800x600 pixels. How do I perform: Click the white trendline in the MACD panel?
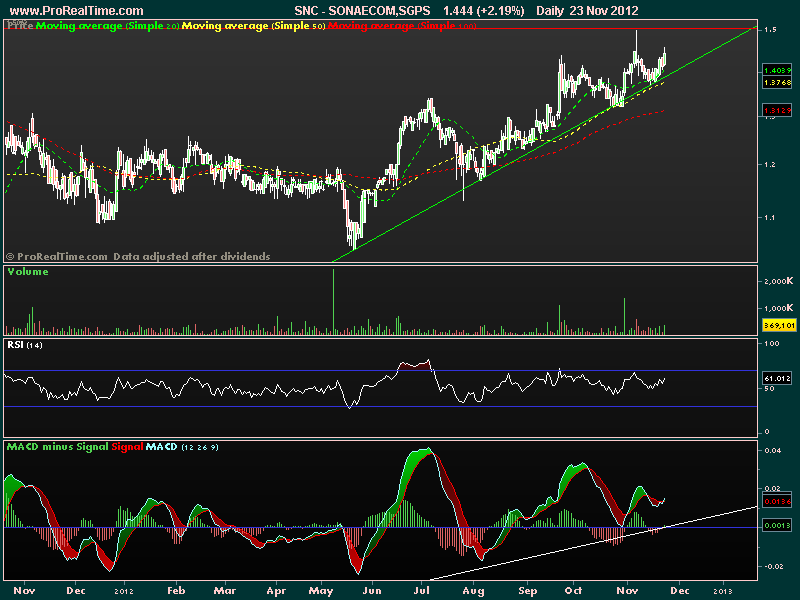point(594,543)
